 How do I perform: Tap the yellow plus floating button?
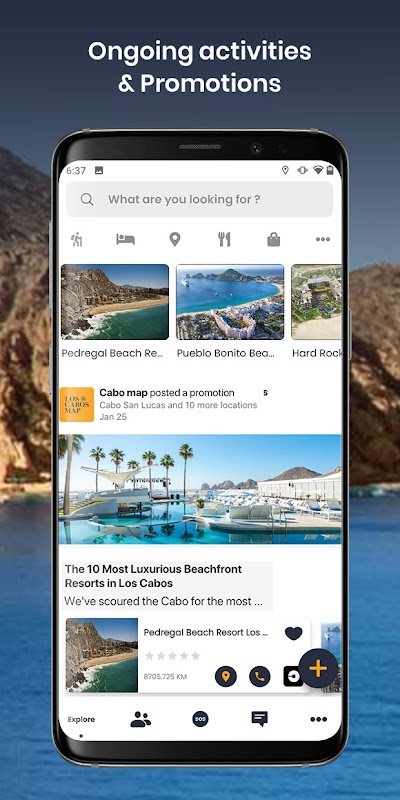318,668
